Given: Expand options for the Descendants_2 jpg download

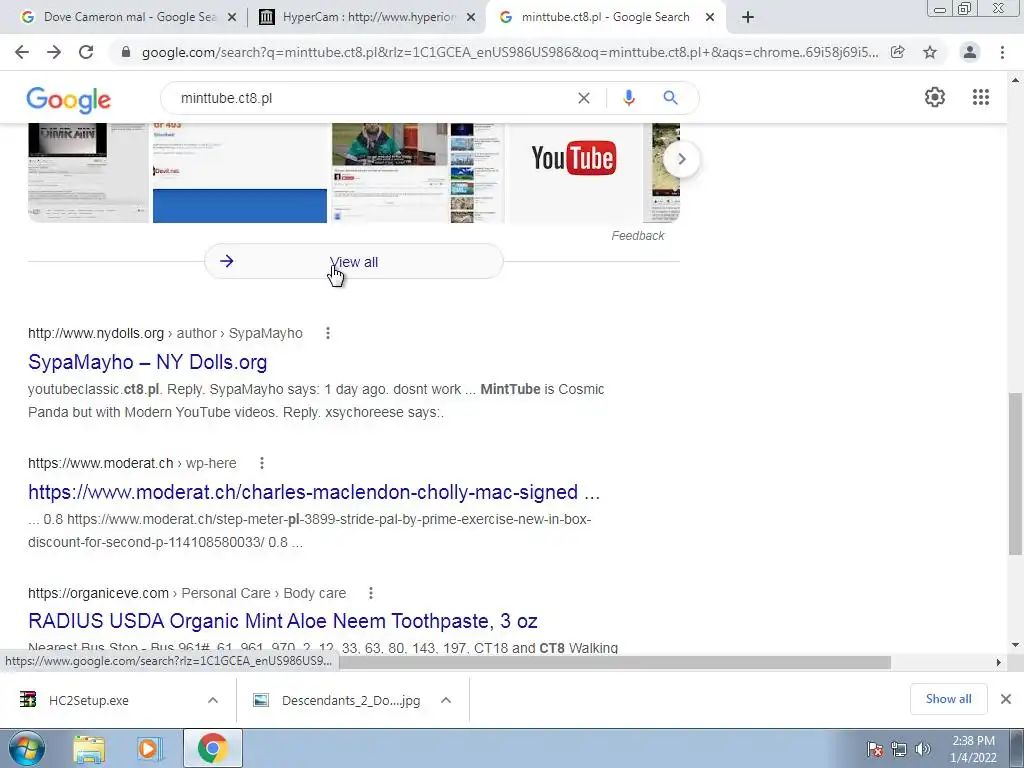Looking at the screenshot, I should pyautogui.click(x=446, y=700).
